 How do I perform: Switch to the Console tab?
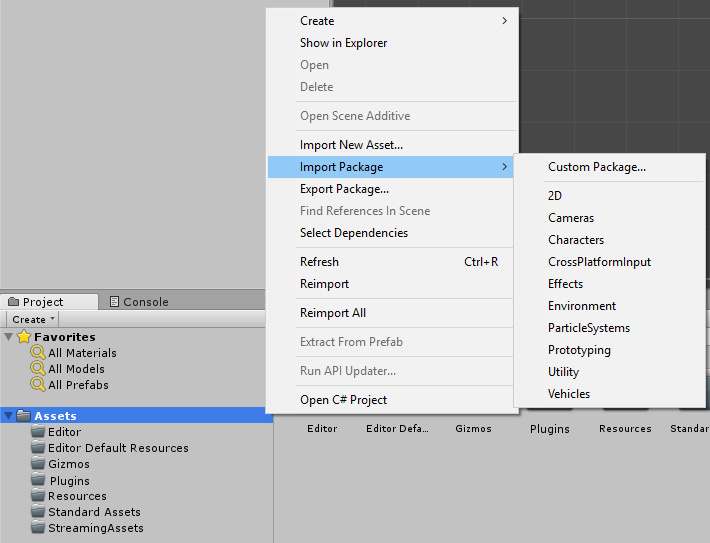point(139,302)
